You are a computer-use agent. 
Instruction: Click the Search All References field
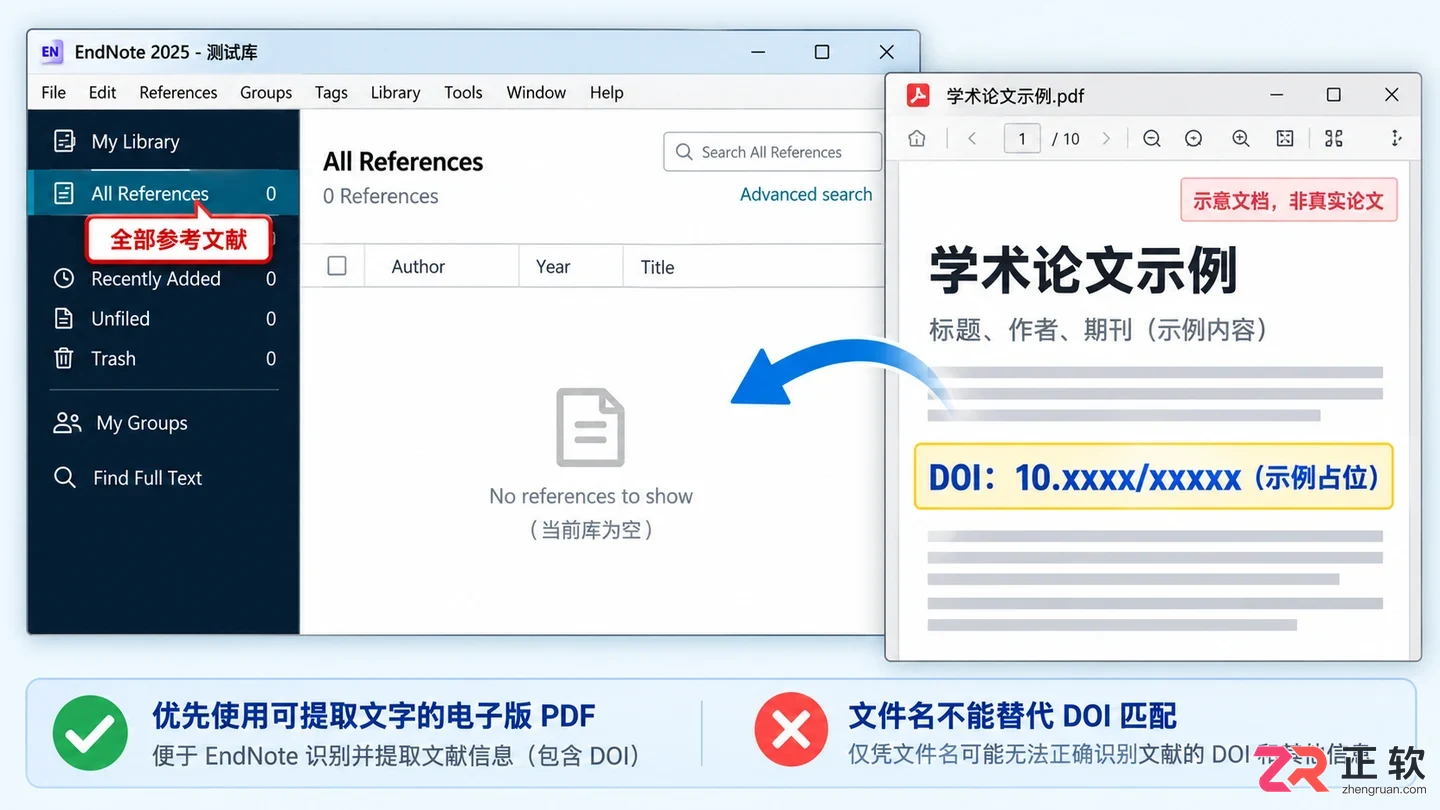coord(772,152)
